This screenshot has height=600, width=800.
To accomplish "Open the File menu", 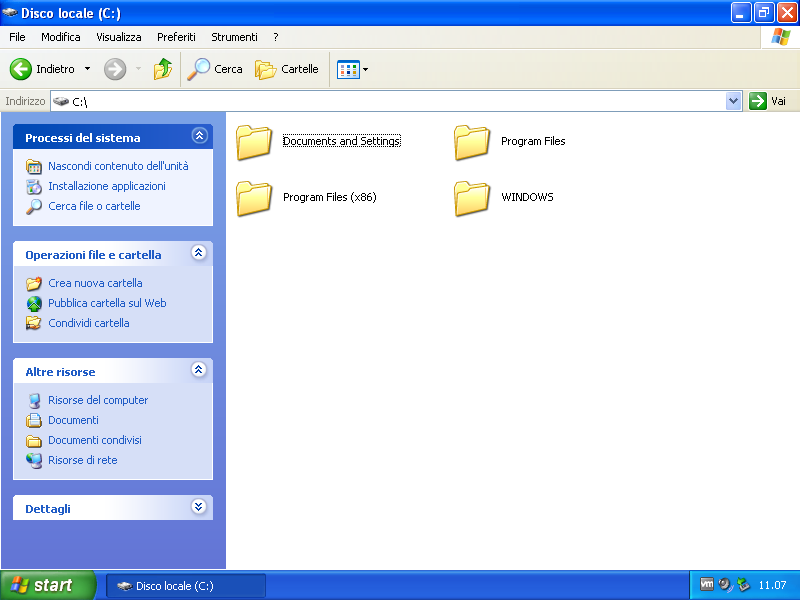I will point(17,37).
